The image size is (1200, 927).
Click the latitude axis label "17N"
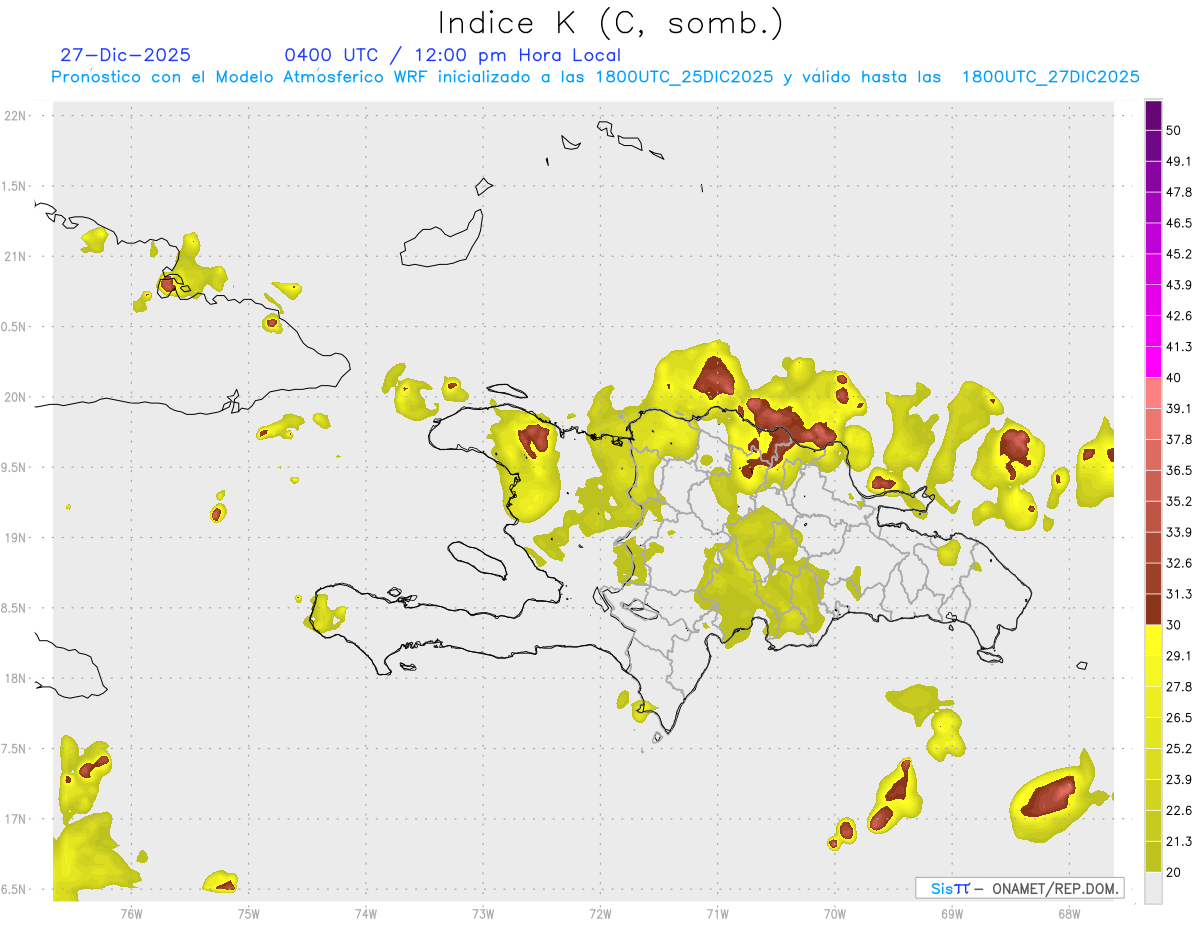point(16,820)
